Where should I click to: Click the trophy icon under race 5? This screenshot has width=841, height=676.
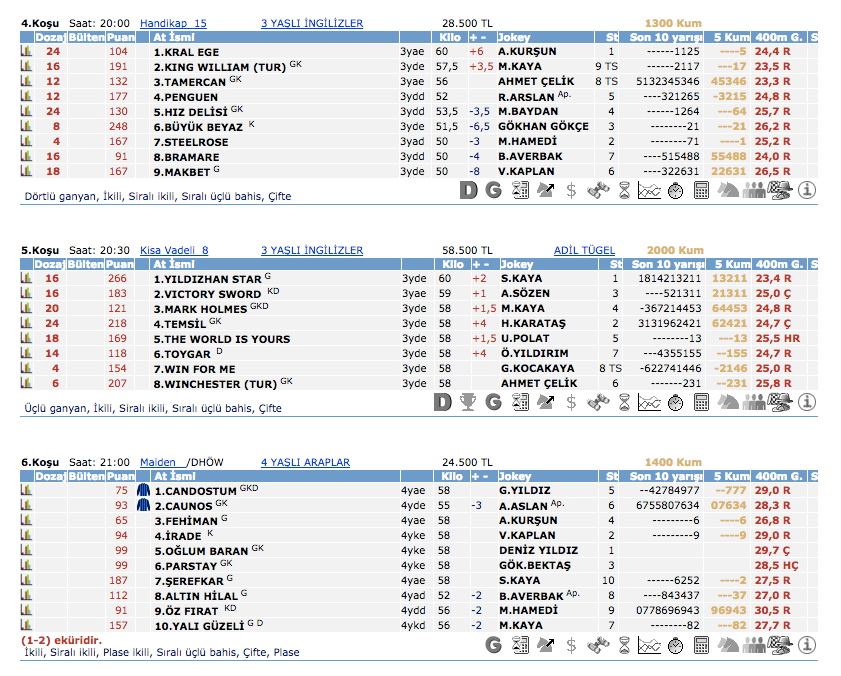pos(469,402)
